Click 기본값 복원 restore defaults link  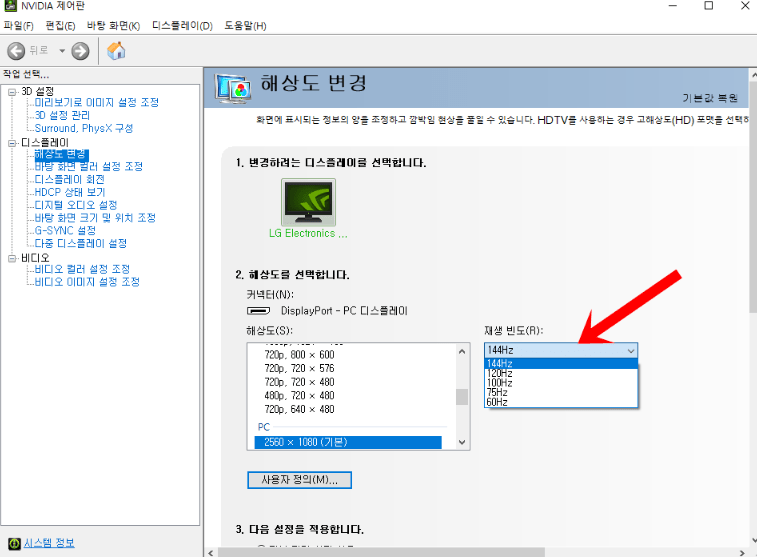710,98
